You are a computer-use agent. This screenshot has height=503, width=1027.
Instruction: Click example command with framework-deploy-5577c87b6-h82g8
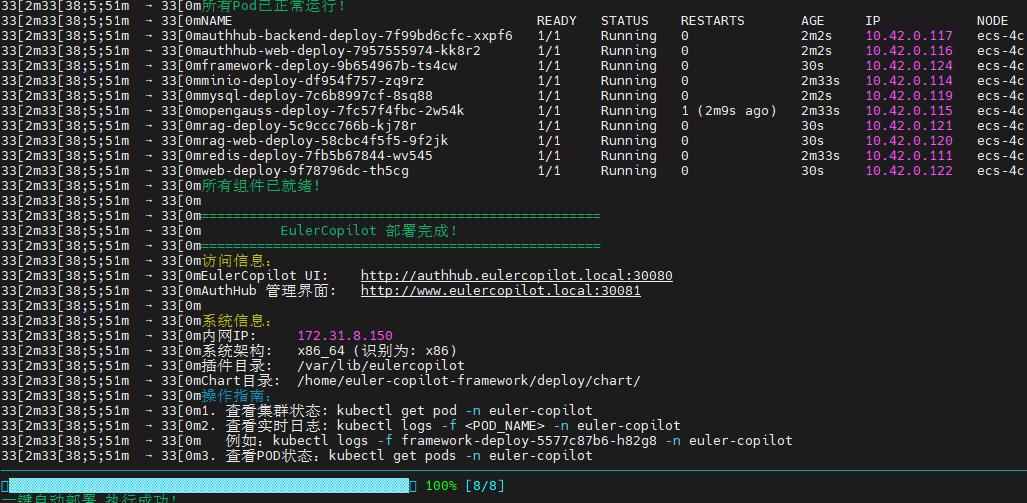(533, 441)
